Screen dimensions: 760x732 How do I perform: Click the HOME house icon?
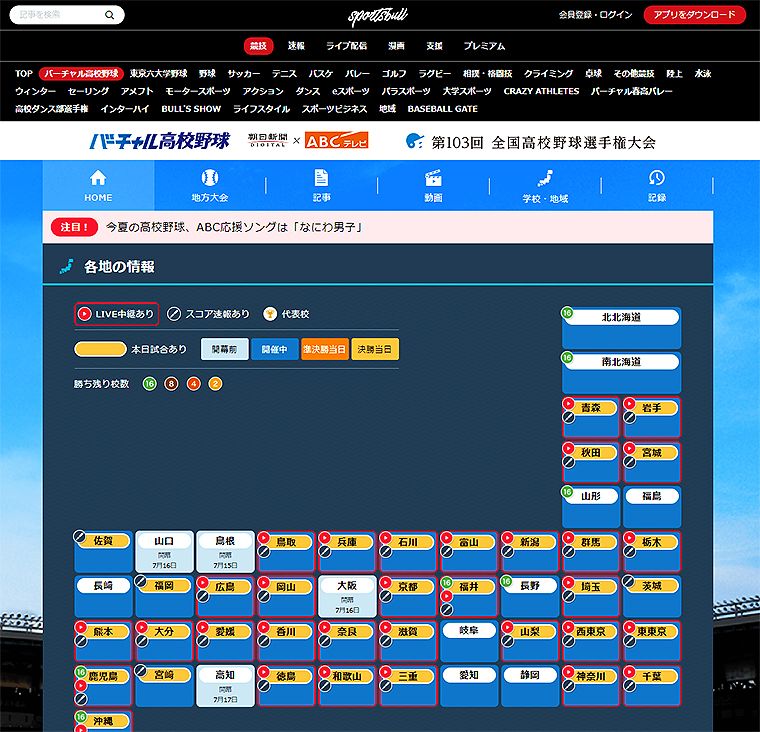coord(98,178)
